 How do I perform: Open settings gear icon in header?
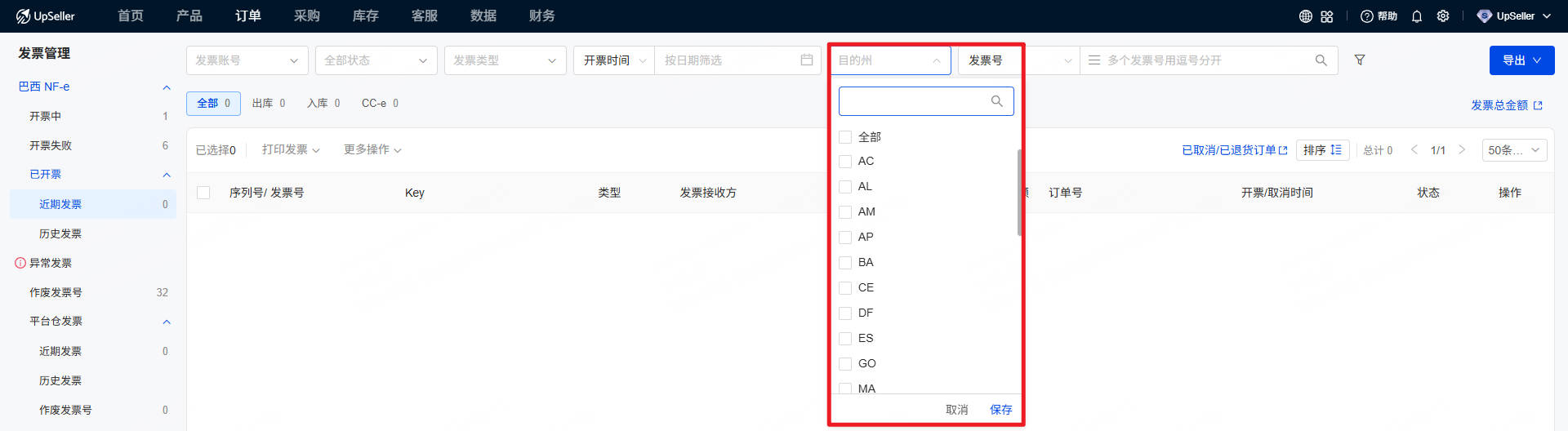pyautogui.click(x=1443, y=16)
